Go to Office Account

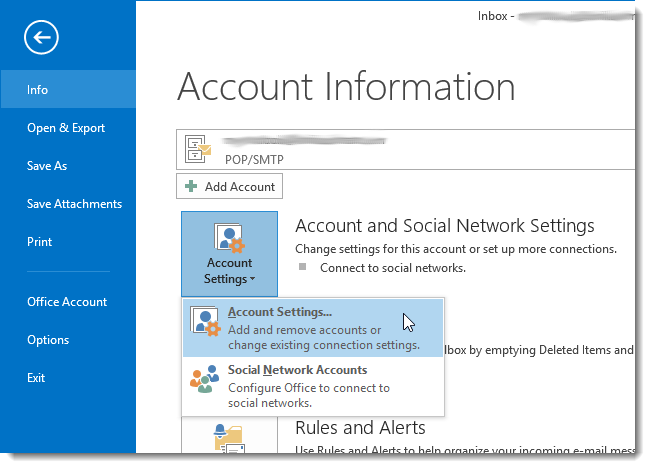68,302
